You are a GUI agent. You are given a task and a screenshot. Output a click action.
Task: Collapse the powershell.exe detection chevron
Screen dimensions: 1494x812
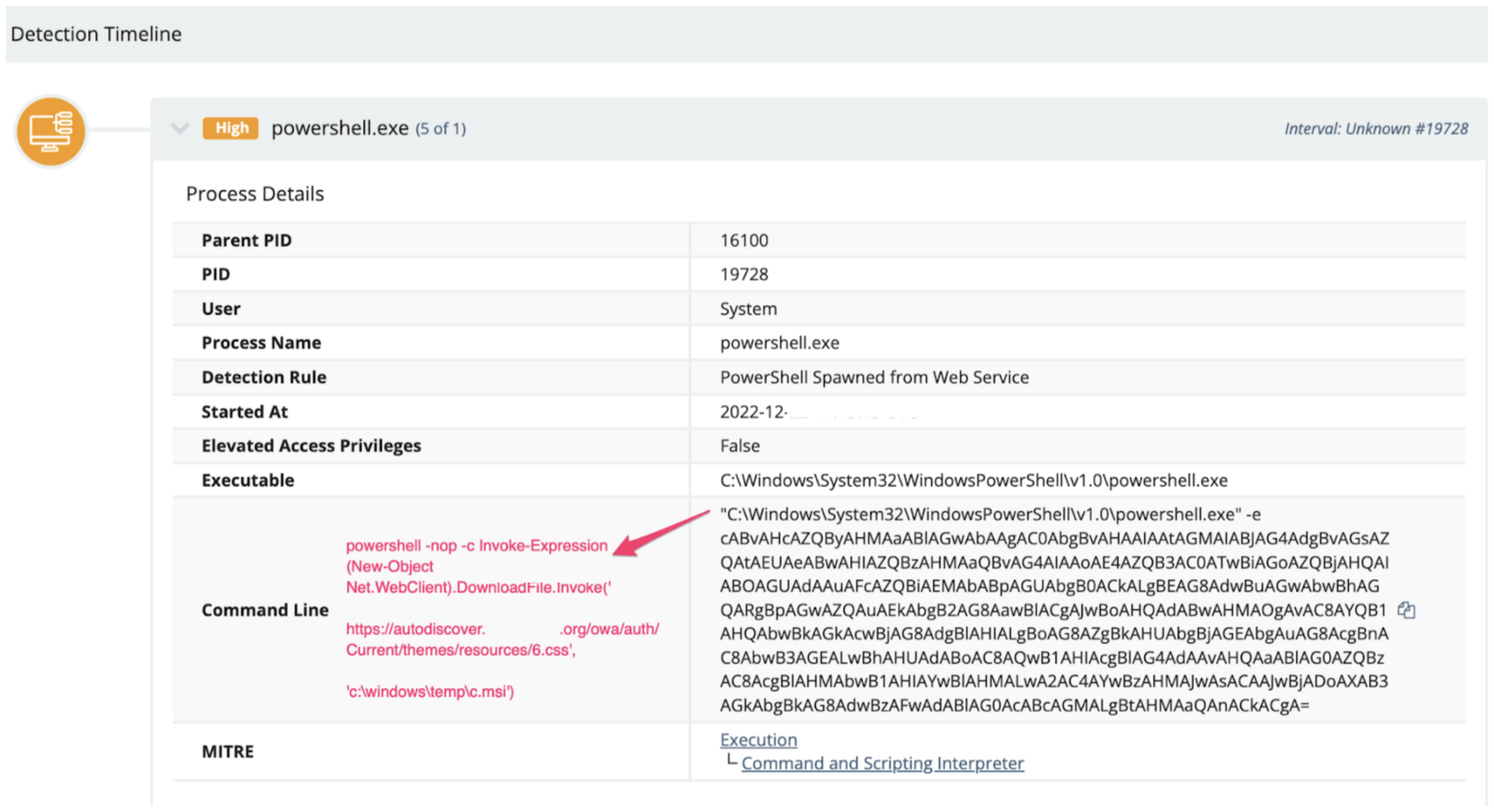(x=179, y=128)
